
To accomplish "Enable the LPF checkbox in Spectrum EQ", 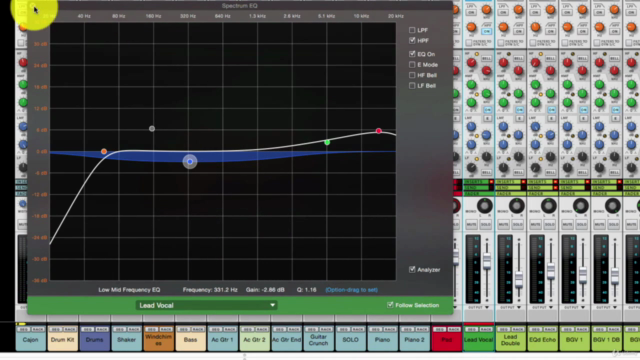I will 412,30.
